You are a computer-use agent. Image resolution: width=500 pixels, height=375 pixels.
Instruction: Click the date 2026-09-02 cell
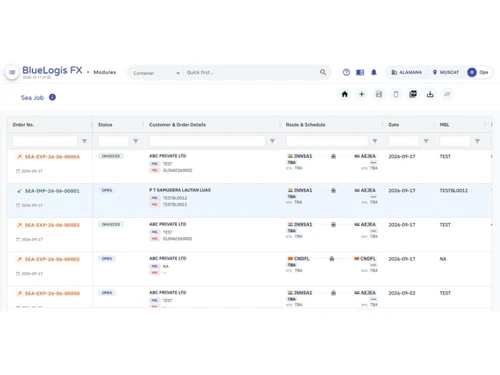[x=402, y=293]
